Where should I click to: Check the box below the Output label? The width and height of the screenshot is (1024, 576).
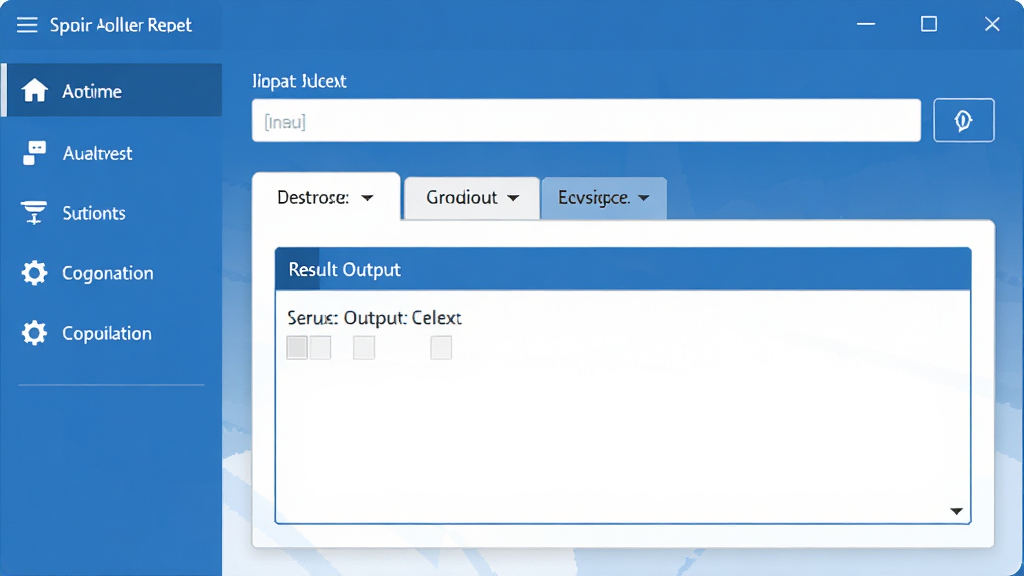[x=364, y=347]
